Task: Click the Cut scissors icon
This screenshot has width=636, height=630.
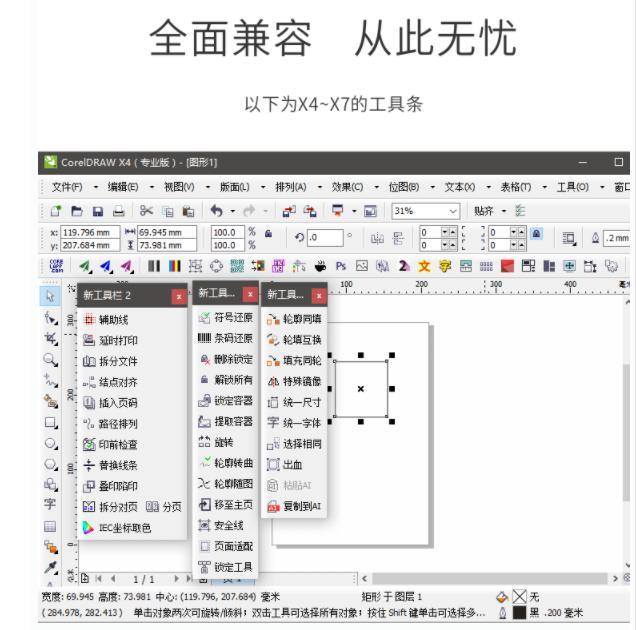Action: (146, 211)
